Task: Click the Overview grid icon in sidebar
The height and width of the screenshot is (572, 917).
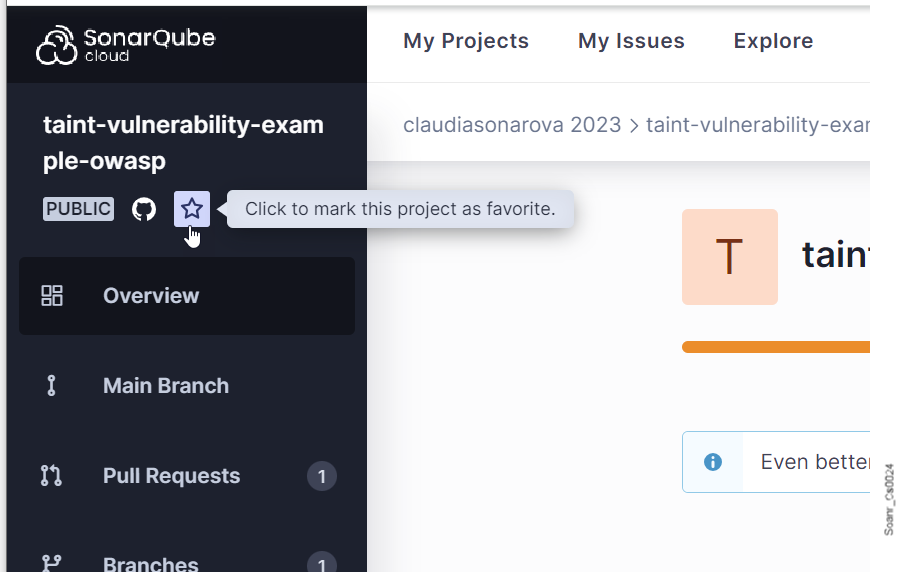Action: pyautogui.click(x=52, y=296)
